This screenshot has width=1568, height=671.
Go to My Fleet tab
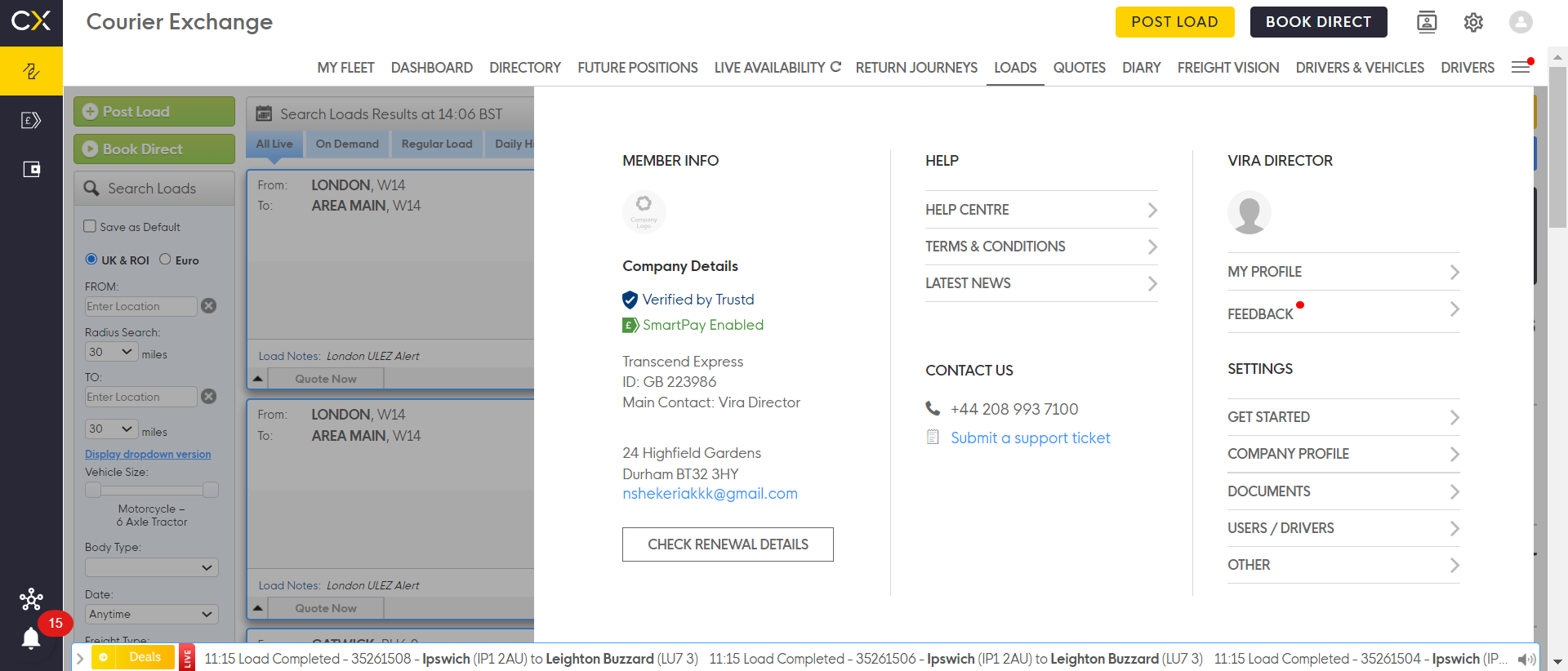(345, 68)
